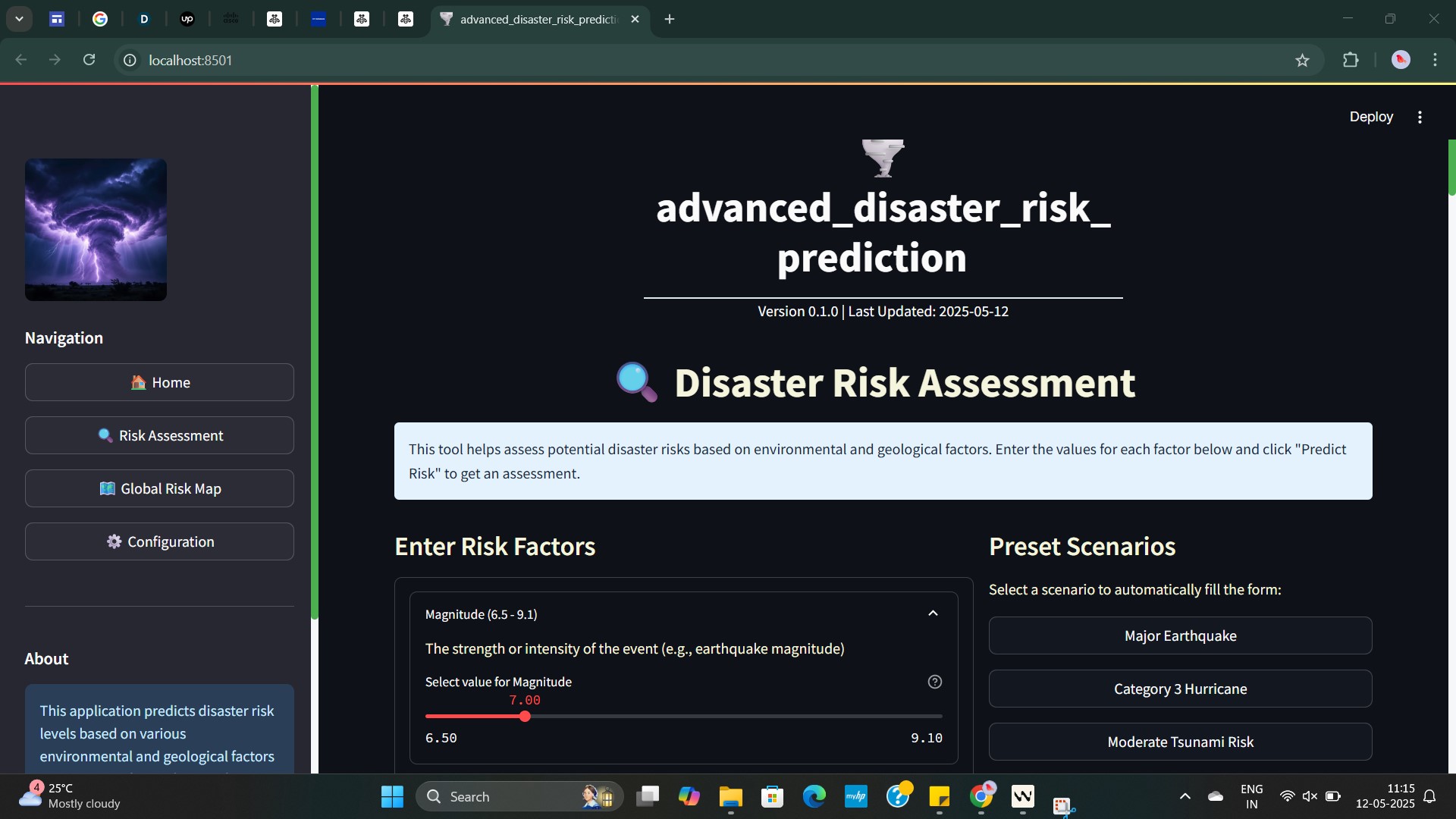
Task: Show hidden system tray icons chevron
Action: click(1185, 796)
